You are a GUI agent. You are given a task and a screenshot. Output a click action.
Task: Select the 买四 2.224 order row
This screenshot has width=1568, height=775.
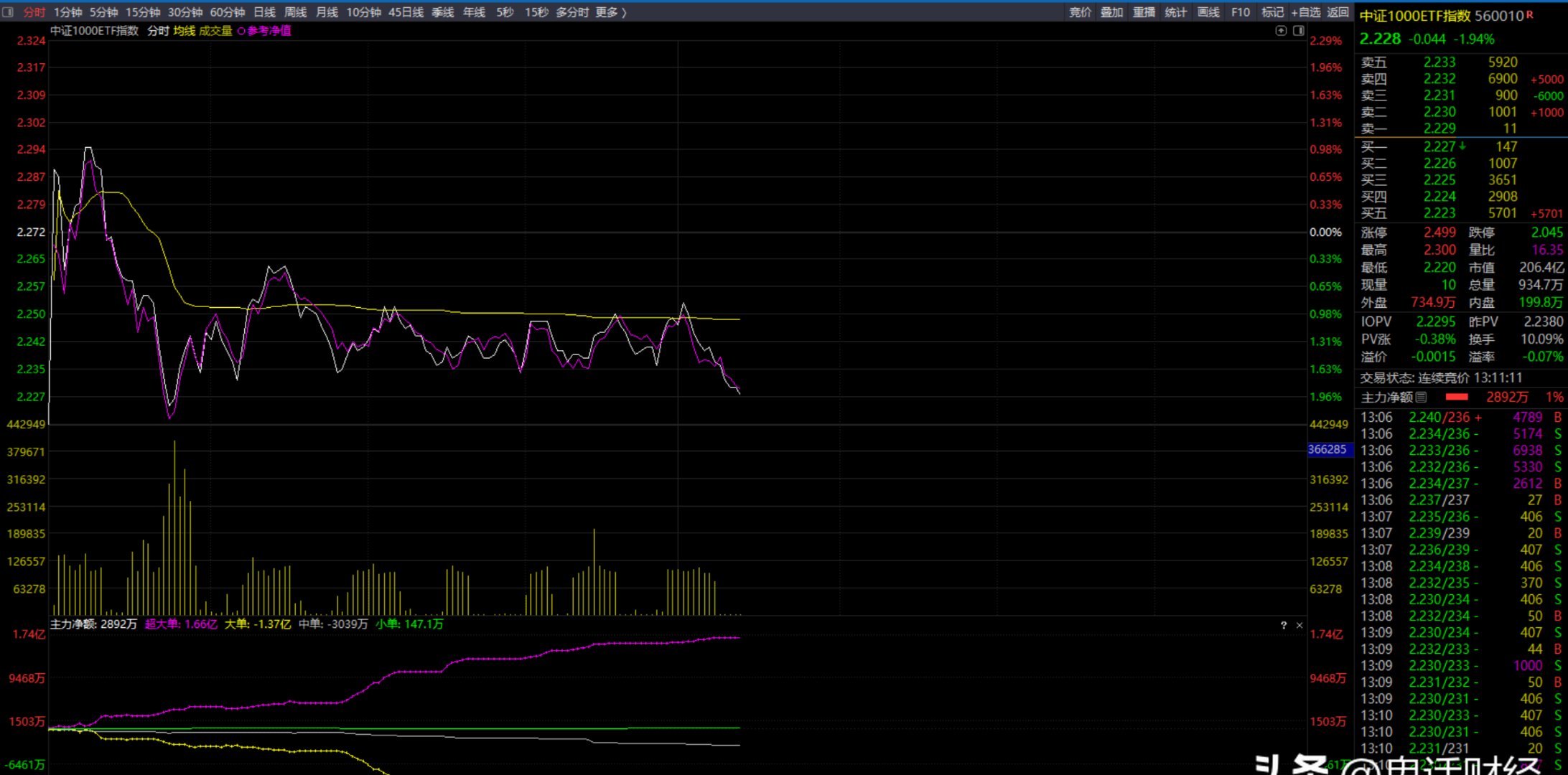click(1462, 196)
